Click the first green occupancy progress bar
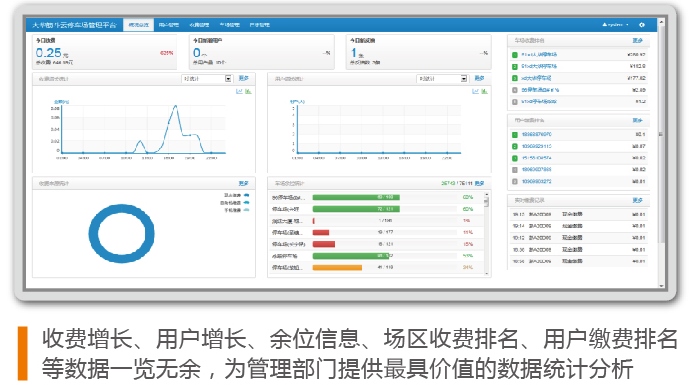Viewport: 696px width, 385px height. pos(356,197)
